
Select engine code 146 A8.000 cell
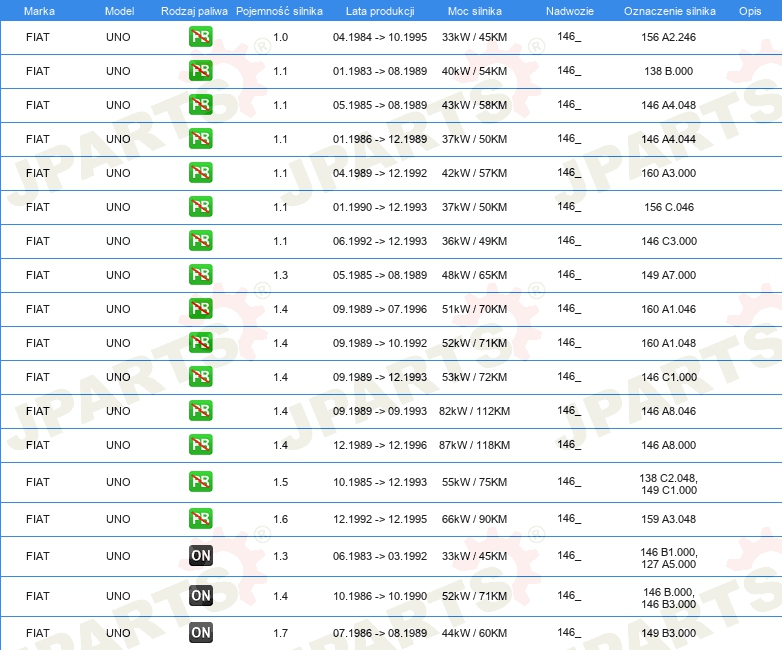coord(668,445)
